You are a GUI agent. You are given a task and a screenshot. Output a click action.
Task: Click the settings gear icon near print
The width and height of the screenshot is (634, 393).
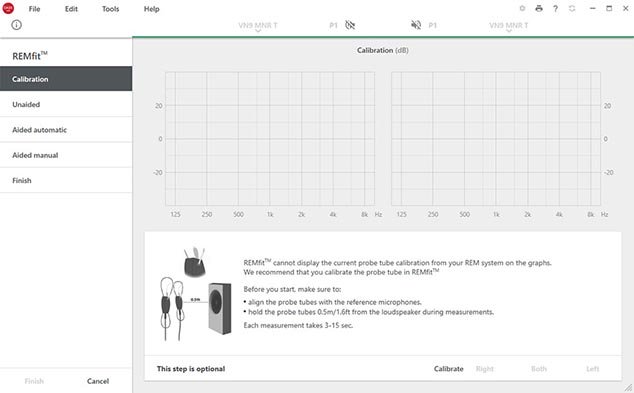522,8
